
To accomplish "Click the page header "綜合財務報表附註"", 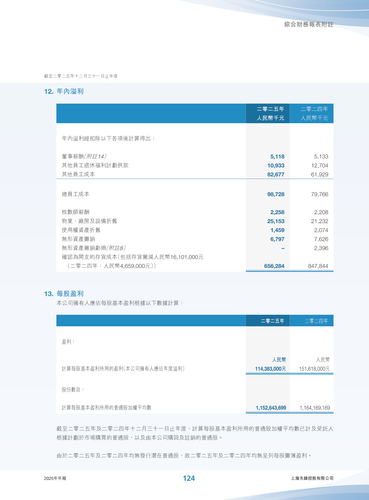I will pos(309,24).
